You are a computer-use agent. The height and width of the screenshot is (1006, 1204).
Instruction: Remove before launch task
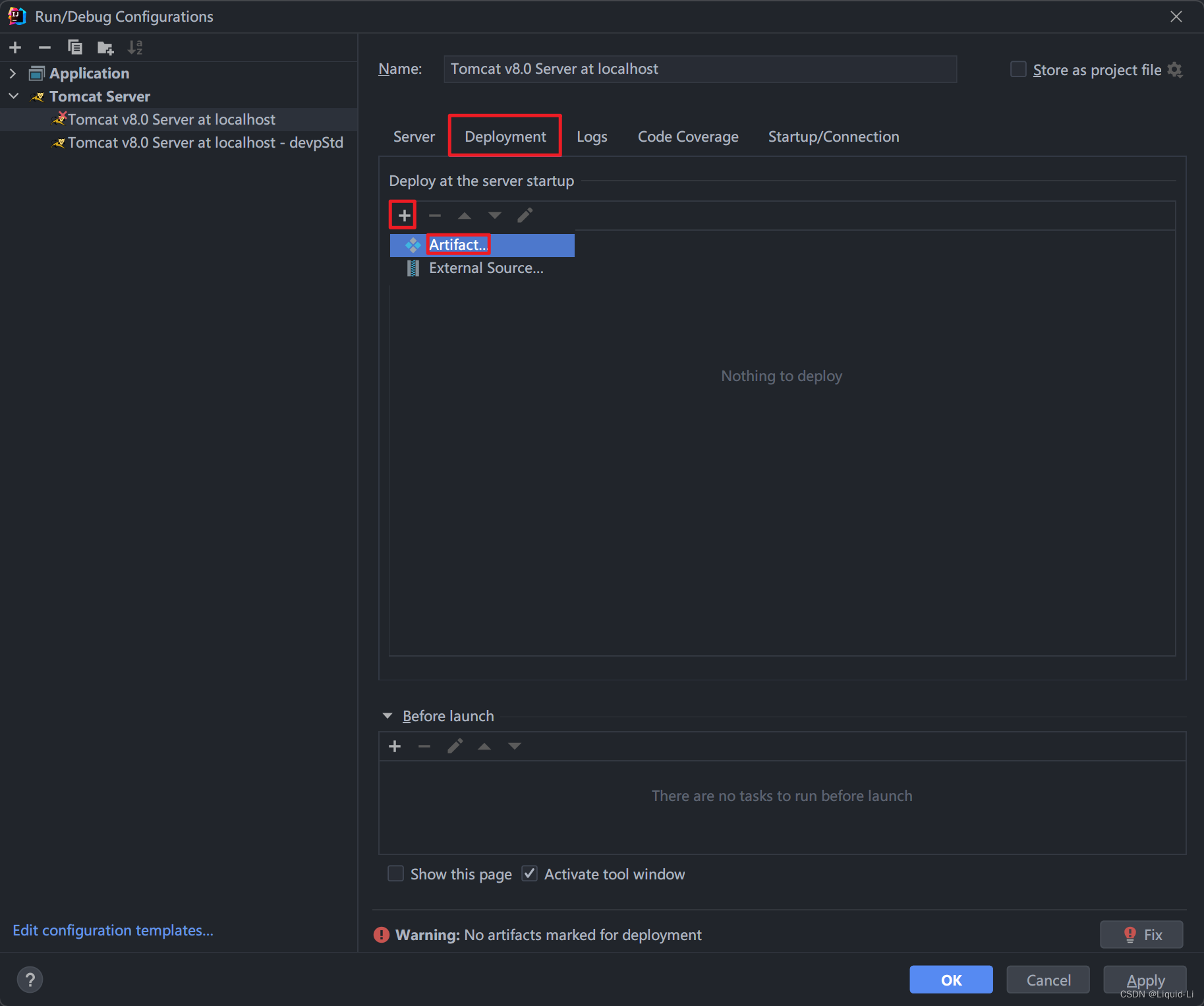click(424, 746)
